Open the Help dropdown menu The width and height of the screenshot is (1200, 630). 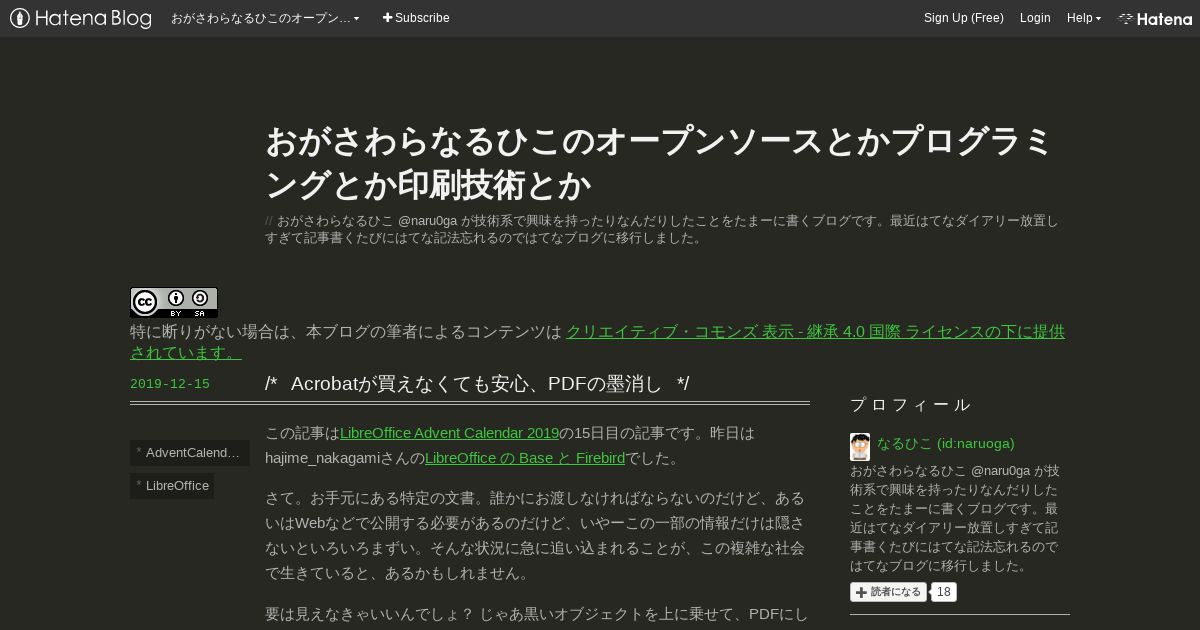coord(1083,18)
